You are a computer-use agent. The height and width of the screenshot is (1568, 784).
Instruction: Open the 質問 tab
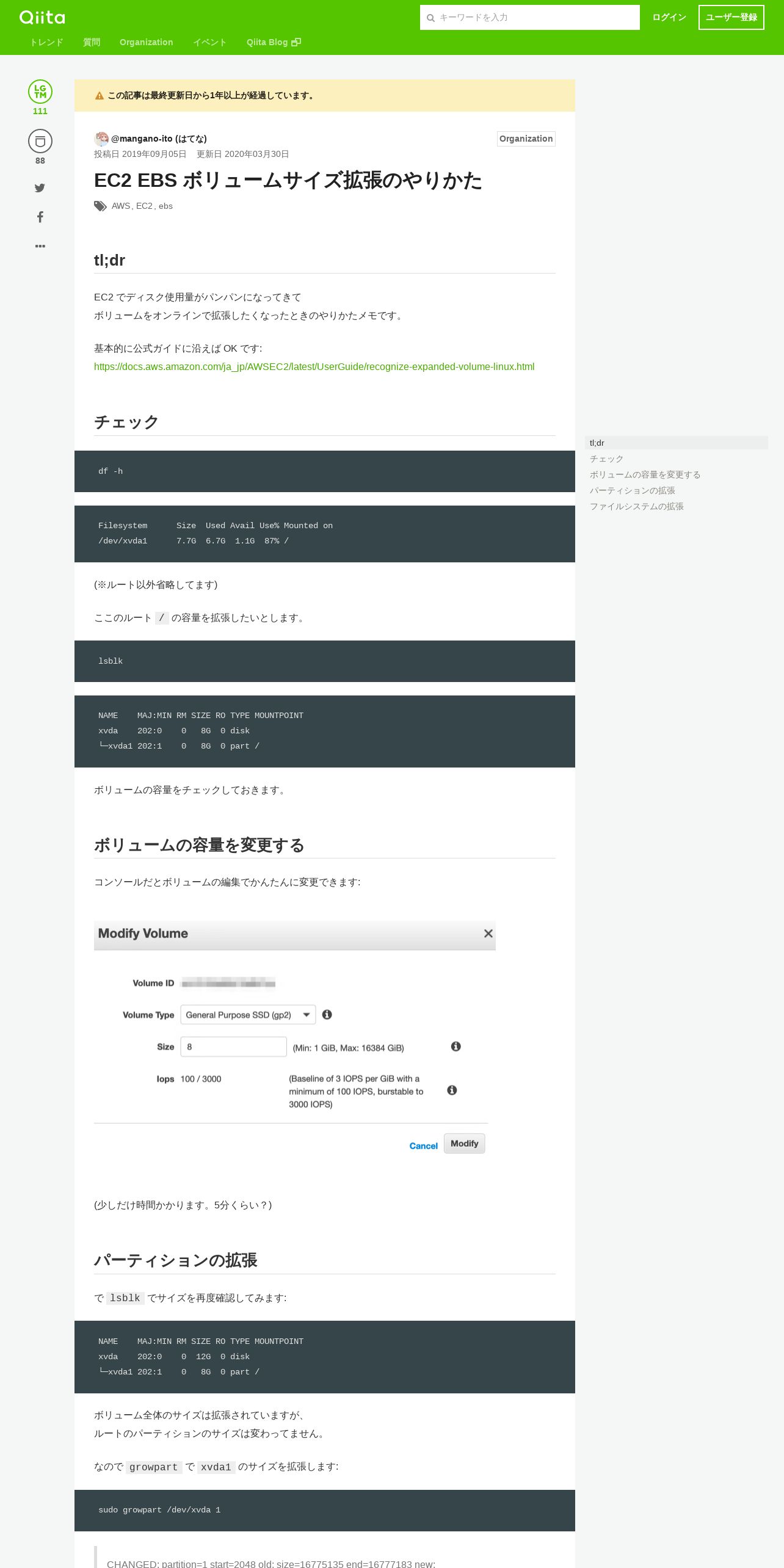(x=92, y=42)
